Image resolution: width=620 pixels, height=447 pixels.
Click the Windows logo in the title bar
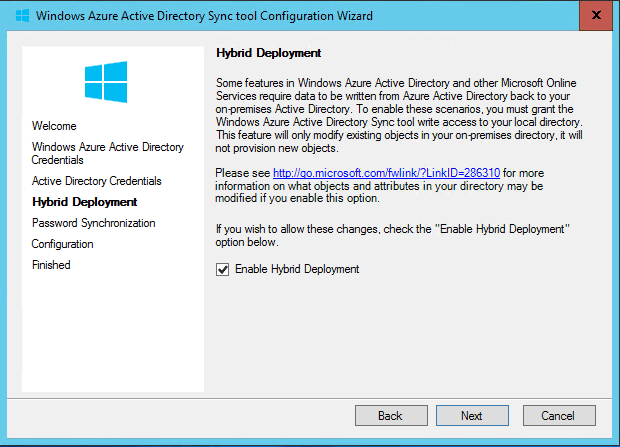coord(23,16)
